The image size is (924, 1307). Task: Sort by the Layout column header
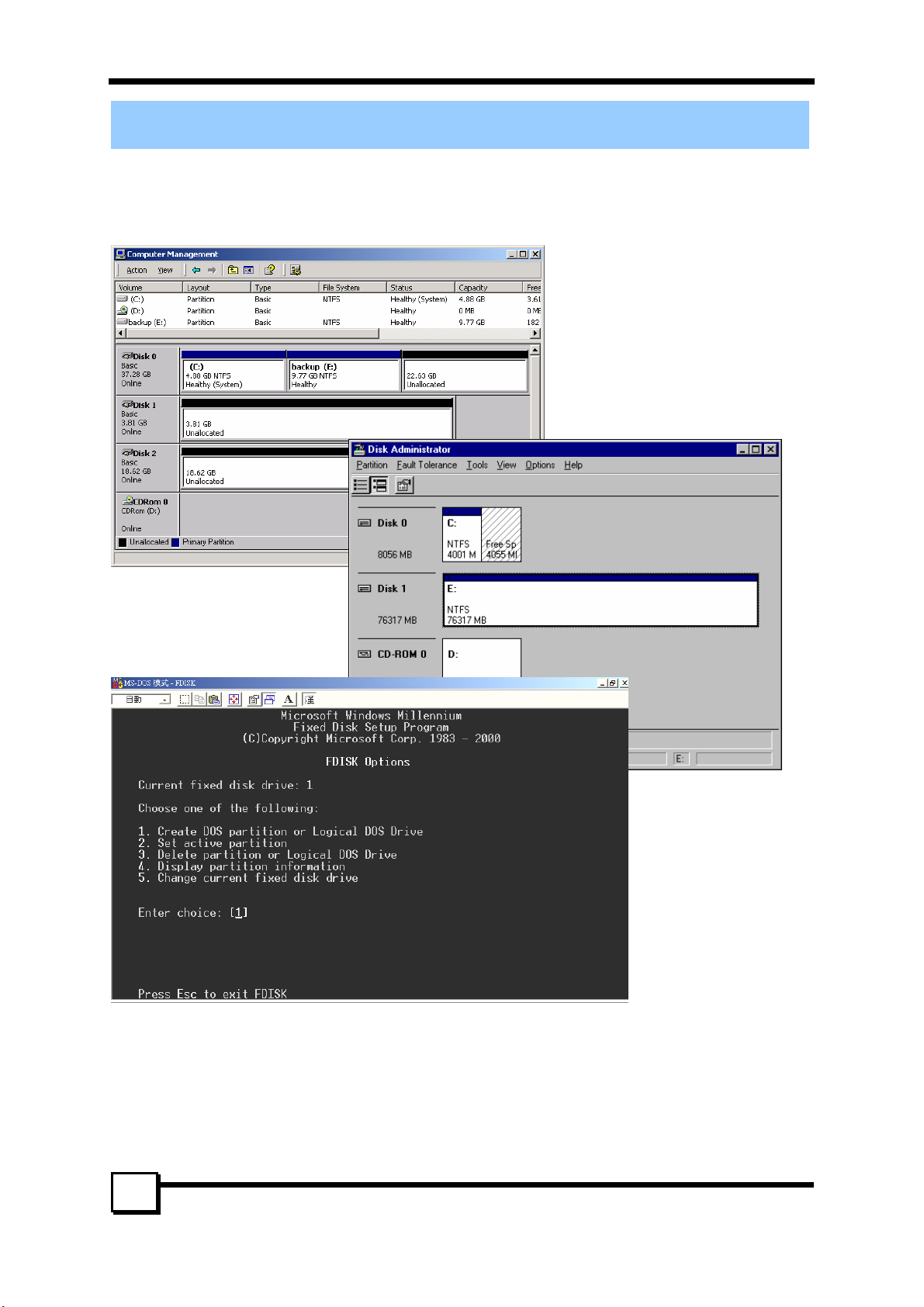click(x=217, y=287)
